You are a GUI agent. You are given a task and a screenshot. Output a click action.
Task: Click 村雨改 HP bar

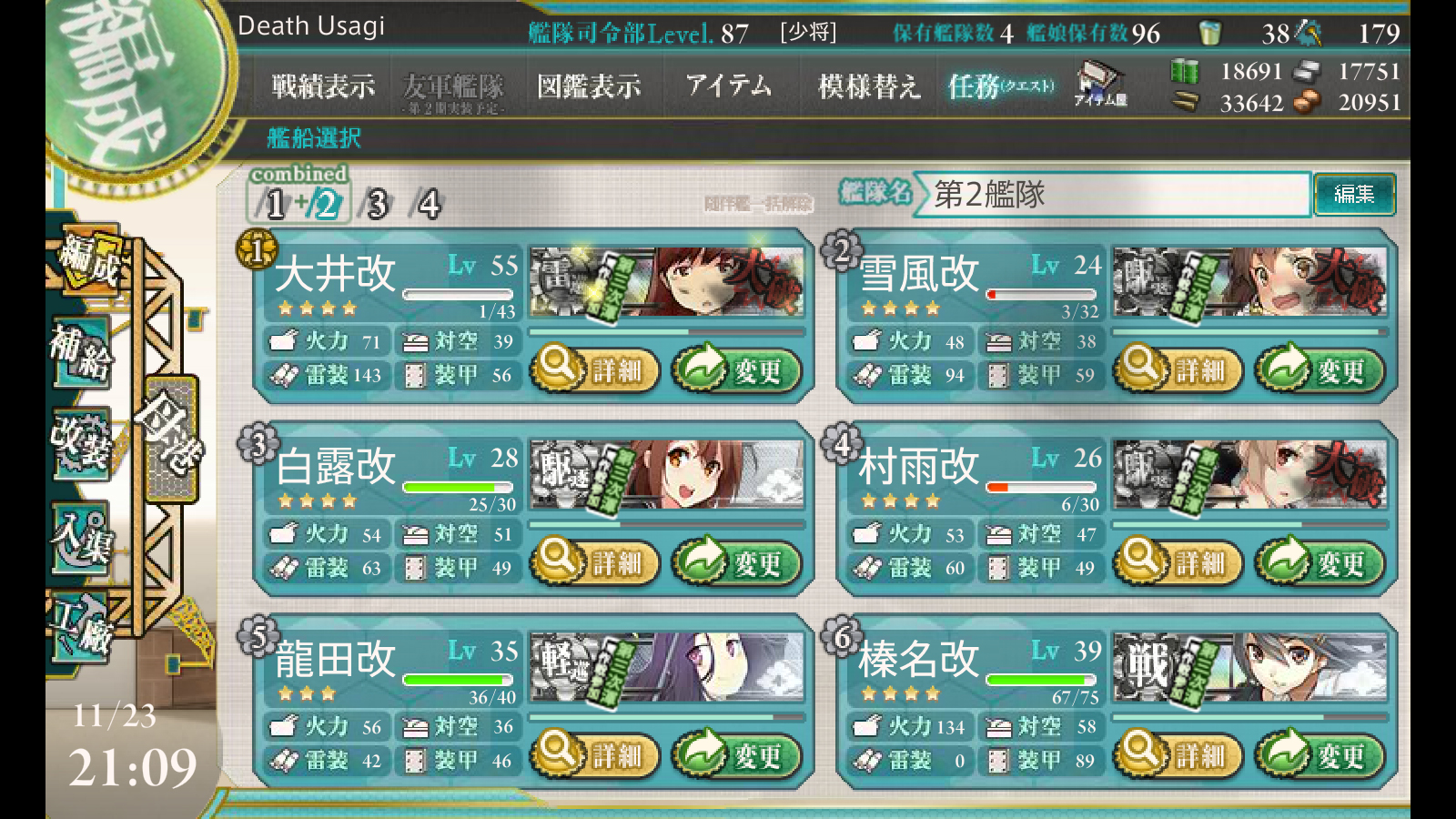pyautogui.click(x=1042, y=487)
